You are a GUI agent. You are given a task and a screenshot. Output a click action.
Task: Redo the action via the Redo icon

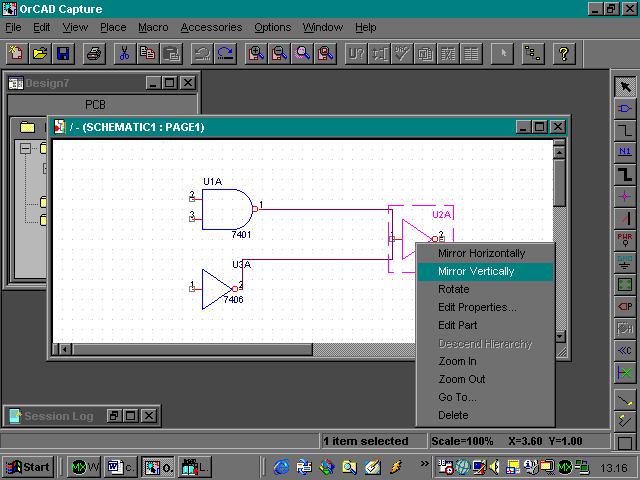point(225,53)
